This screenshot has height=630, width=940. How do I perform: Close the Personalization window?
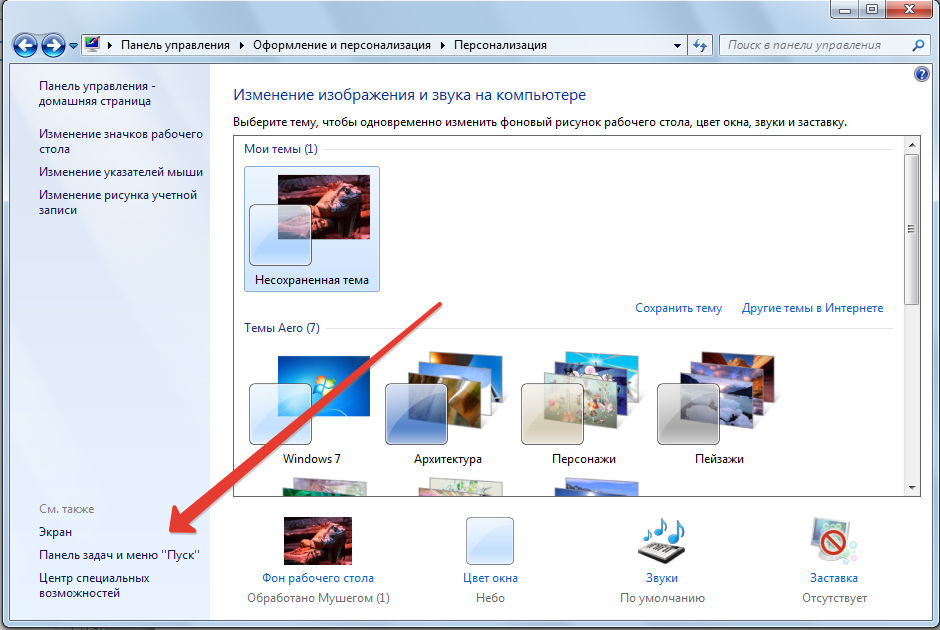pyautogui.click(x=909, y=9)
